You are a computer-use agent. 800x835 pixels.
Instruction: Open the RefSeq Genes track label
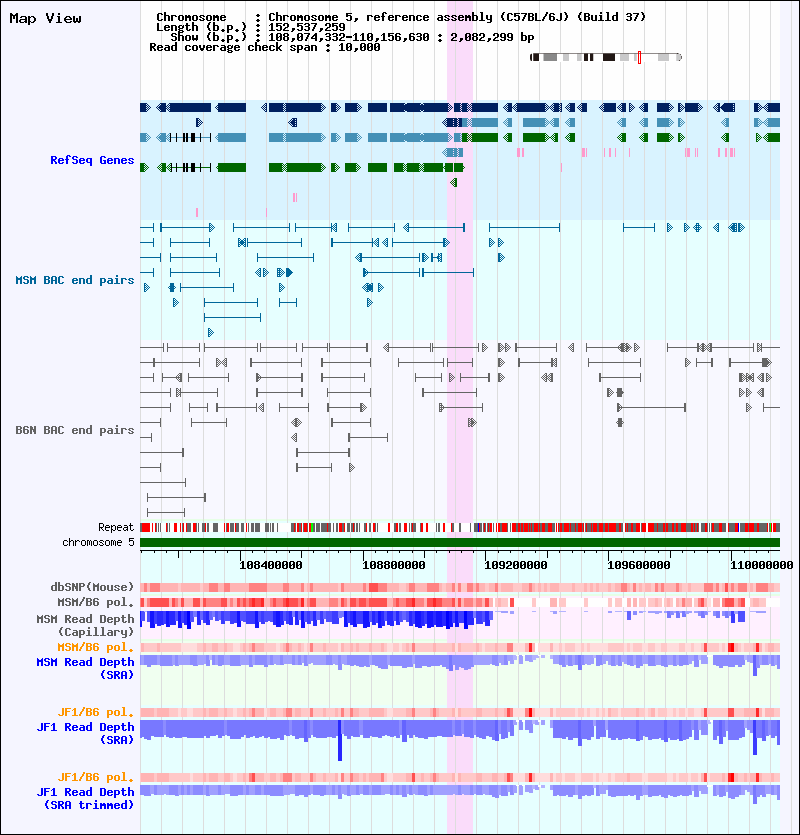92,160
